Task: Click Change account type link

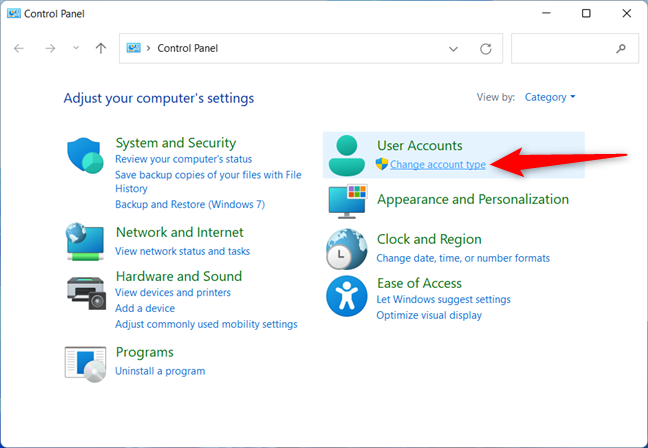Action: tap(438, 164)
